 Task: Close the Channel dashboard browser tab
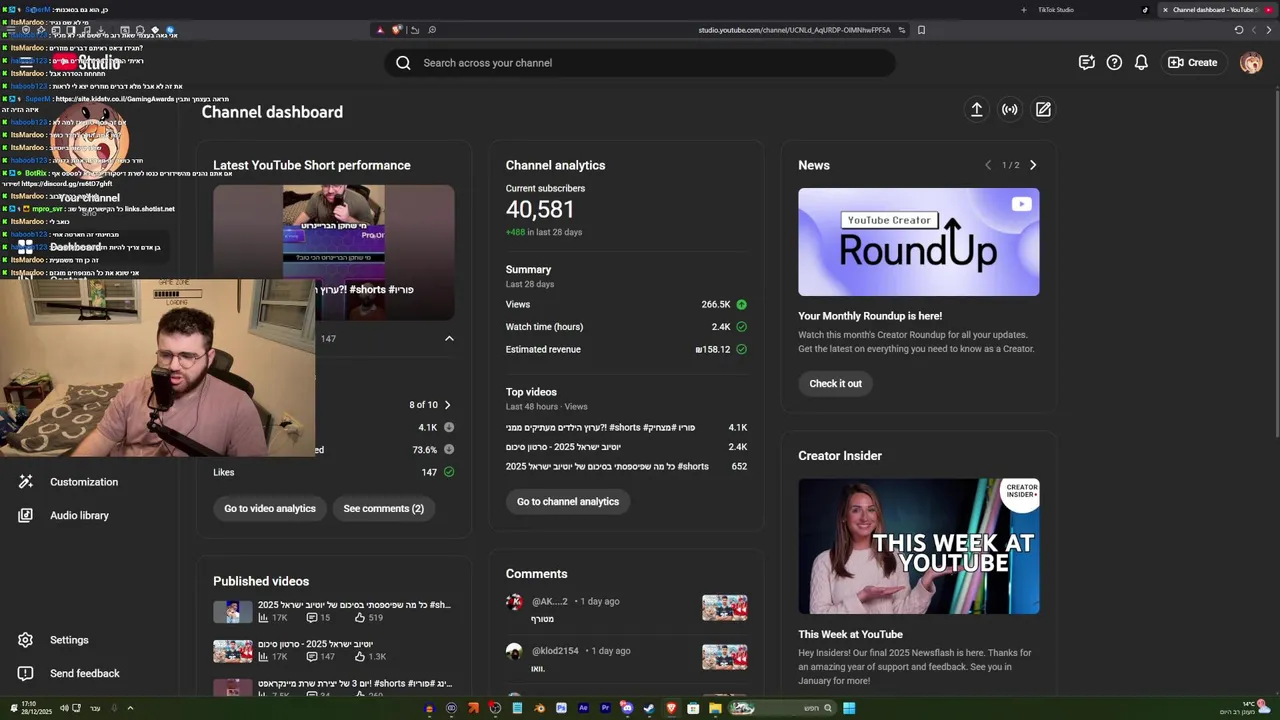click(x=1165, y=10)
